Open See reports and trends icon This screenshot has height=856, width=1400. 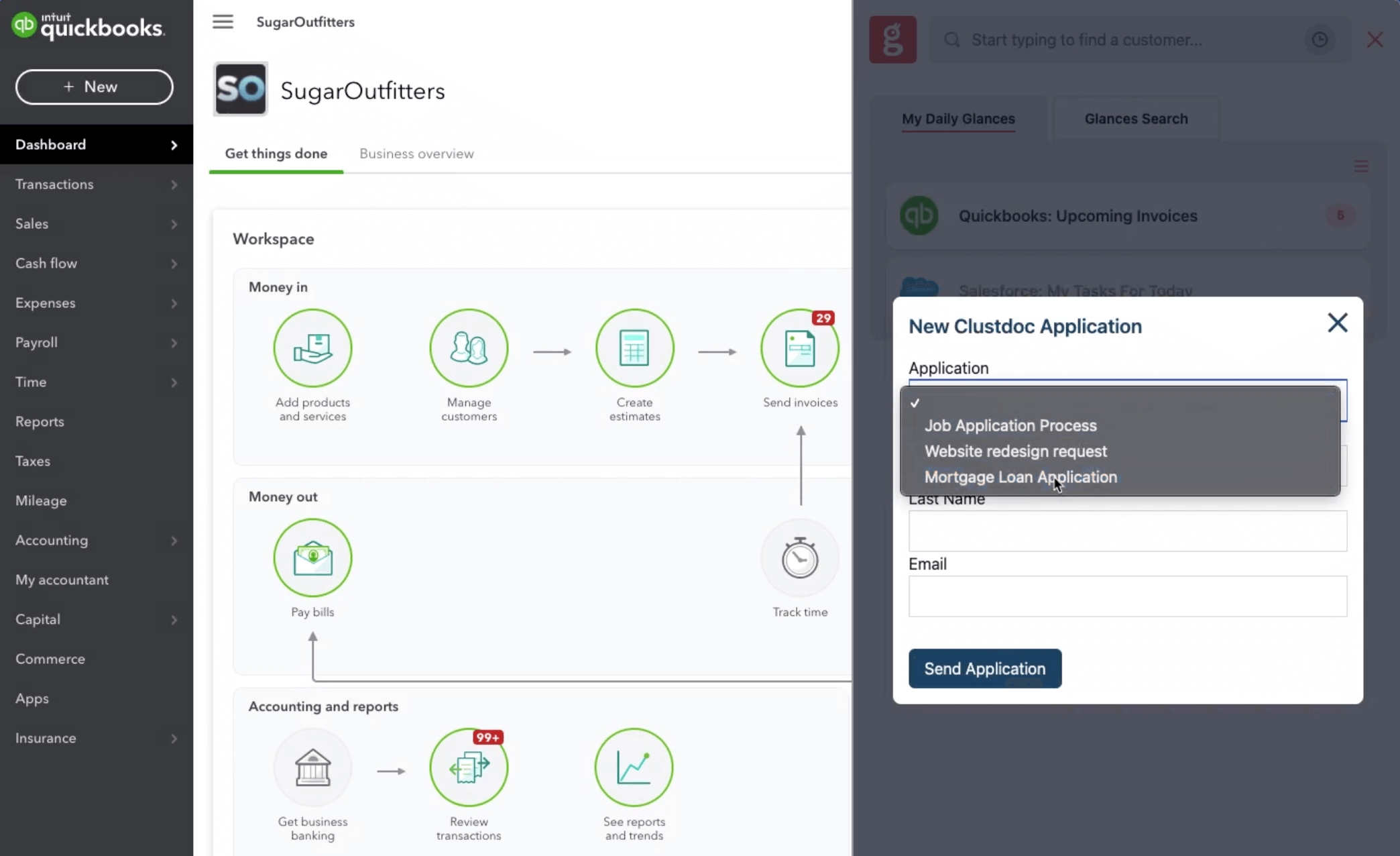[634, 767]
